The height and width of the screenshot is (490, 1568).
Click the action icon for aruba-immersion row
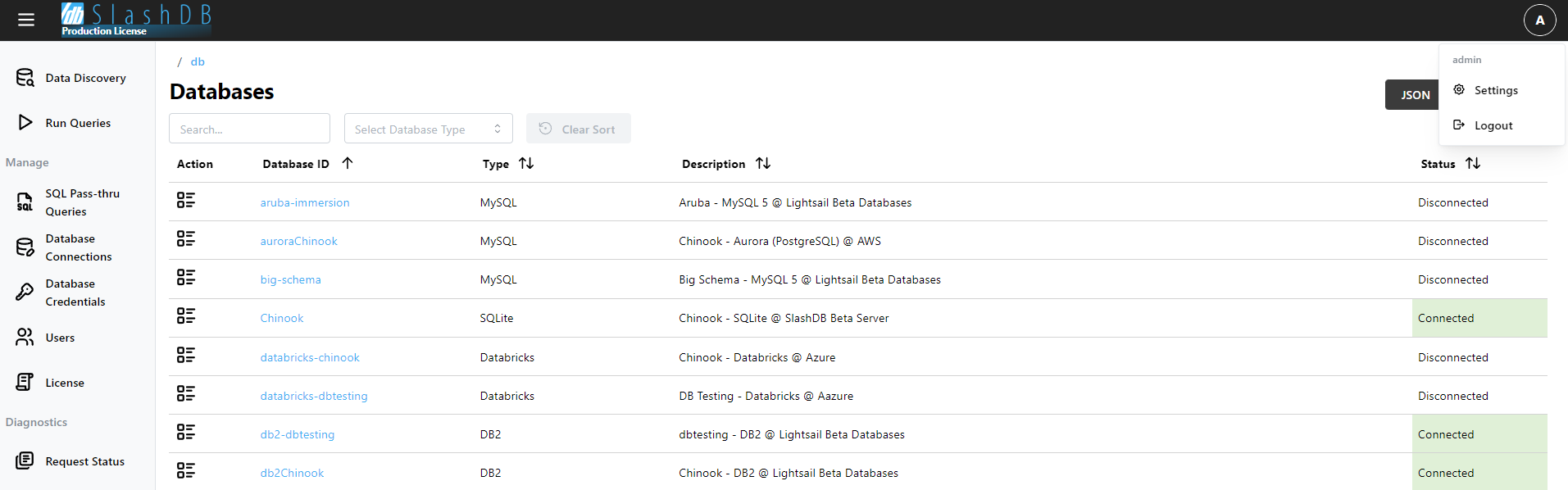pyautogui.click(x=186, y=201)
